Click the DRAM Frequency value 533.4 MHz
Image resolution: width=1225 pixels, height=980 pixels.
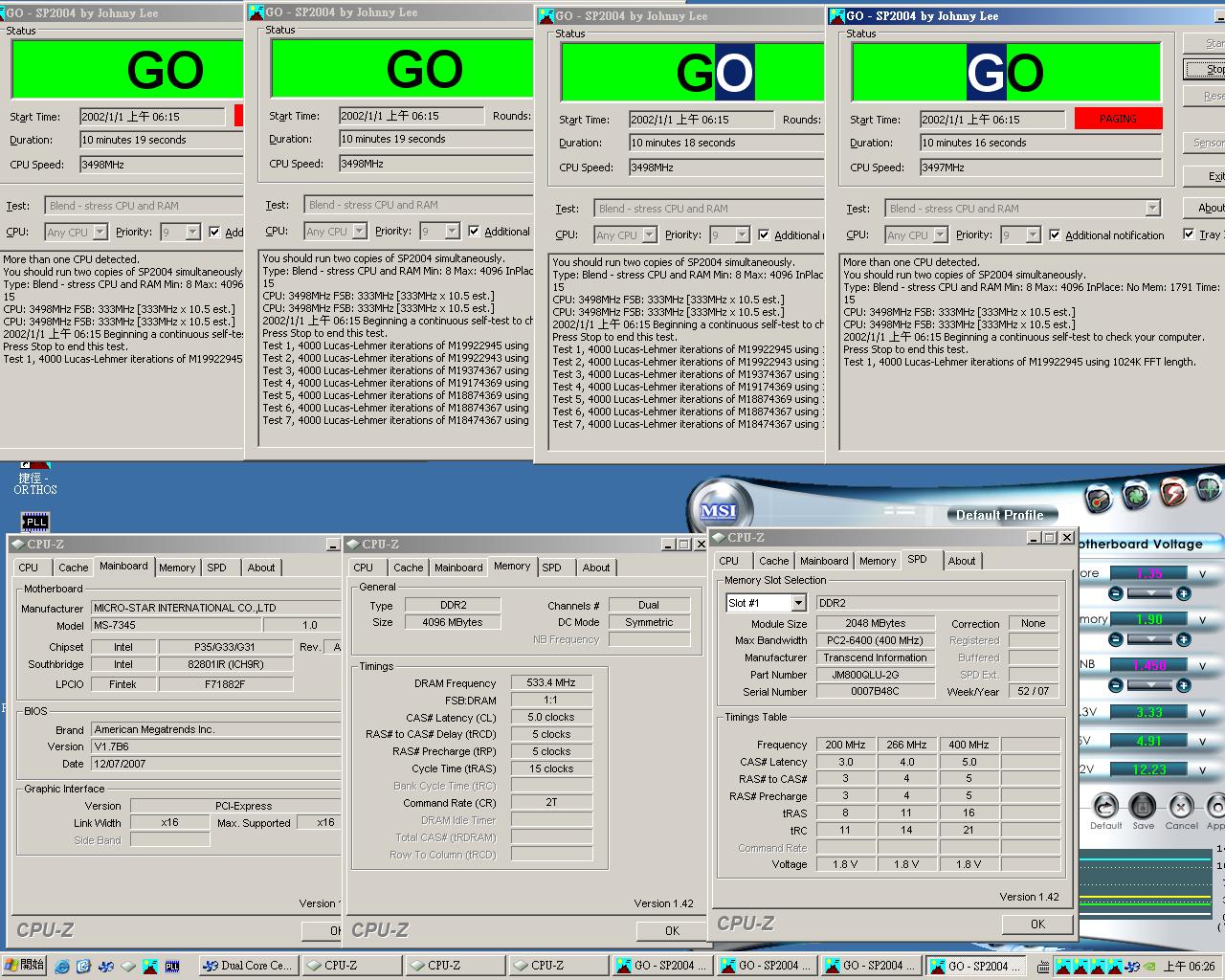(551, 682)
